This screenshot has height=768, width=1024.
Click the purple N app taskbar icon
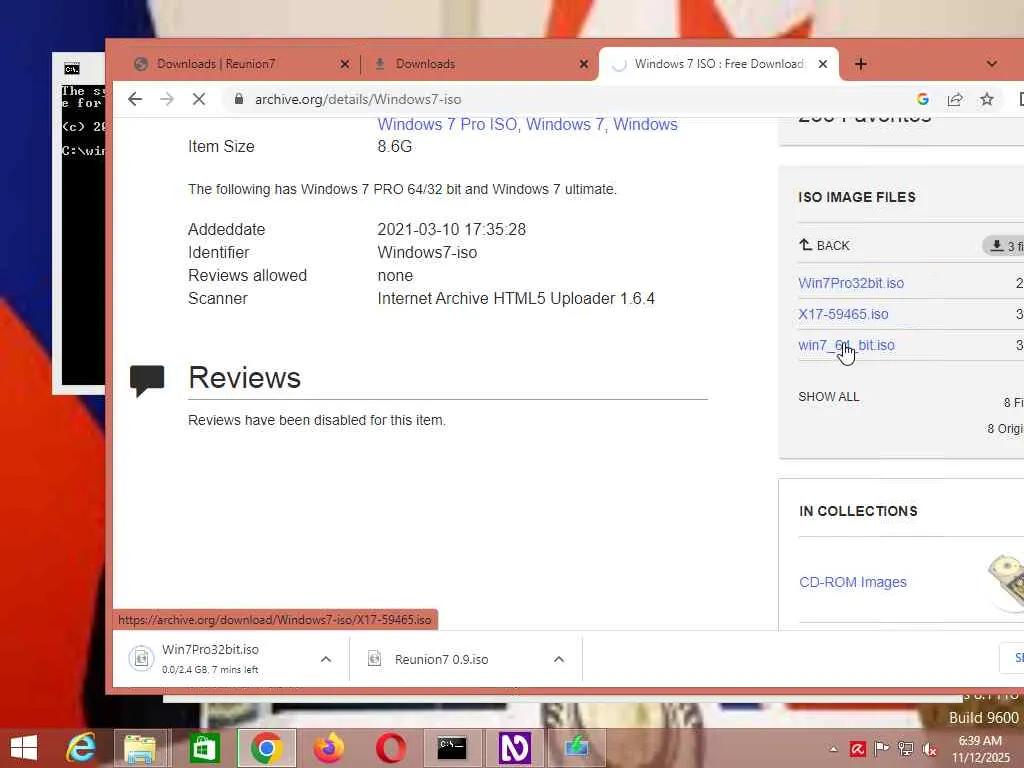pyautogui.click(x=515, y=748)
